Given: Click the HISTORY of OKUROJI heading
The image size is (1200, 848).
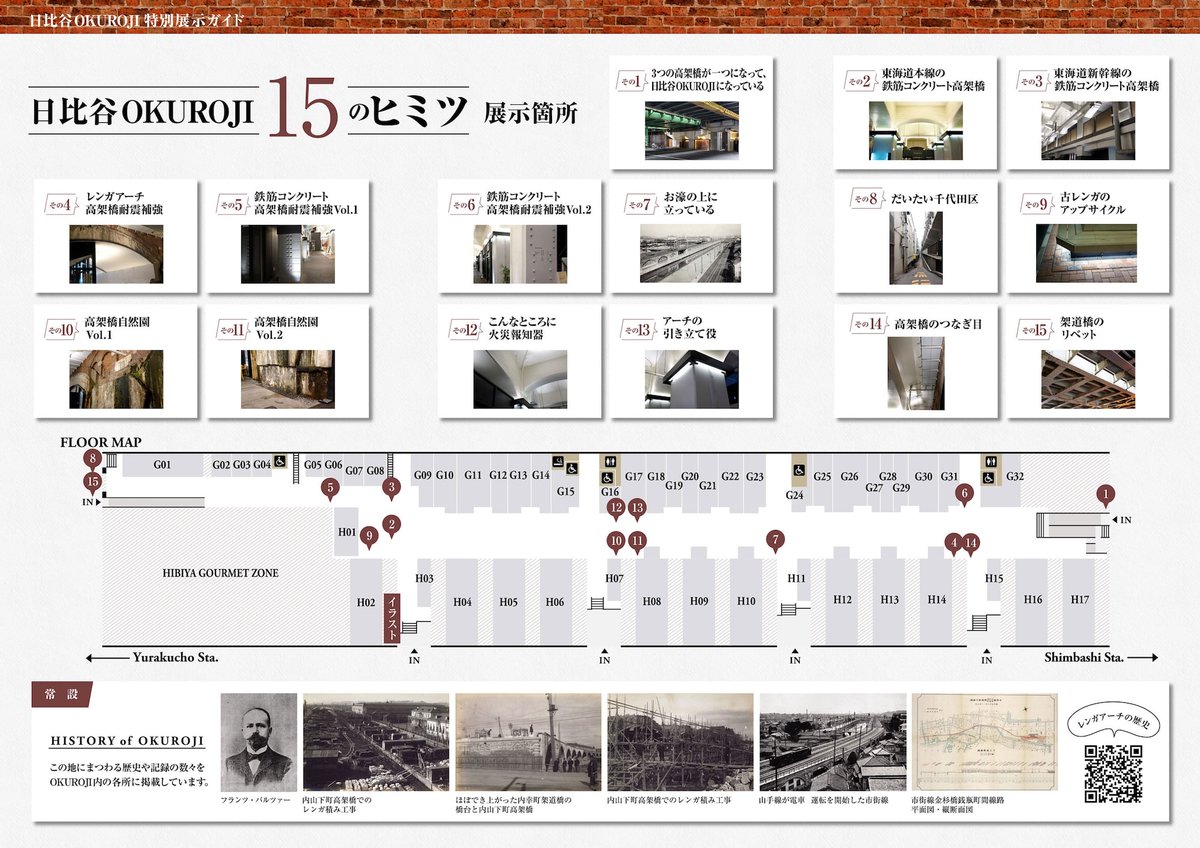Looking at the screenshot, I should click(x=128, y=741).
